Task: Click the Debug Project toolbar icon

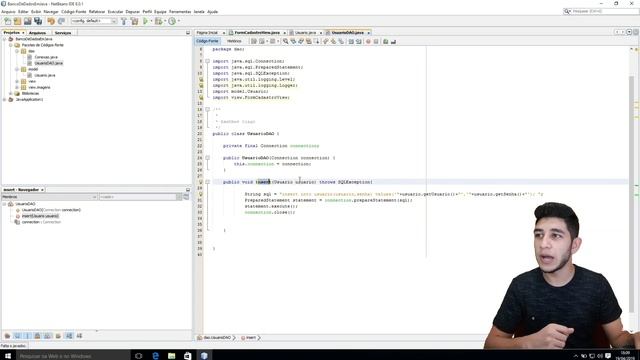Action: (159, 21)
